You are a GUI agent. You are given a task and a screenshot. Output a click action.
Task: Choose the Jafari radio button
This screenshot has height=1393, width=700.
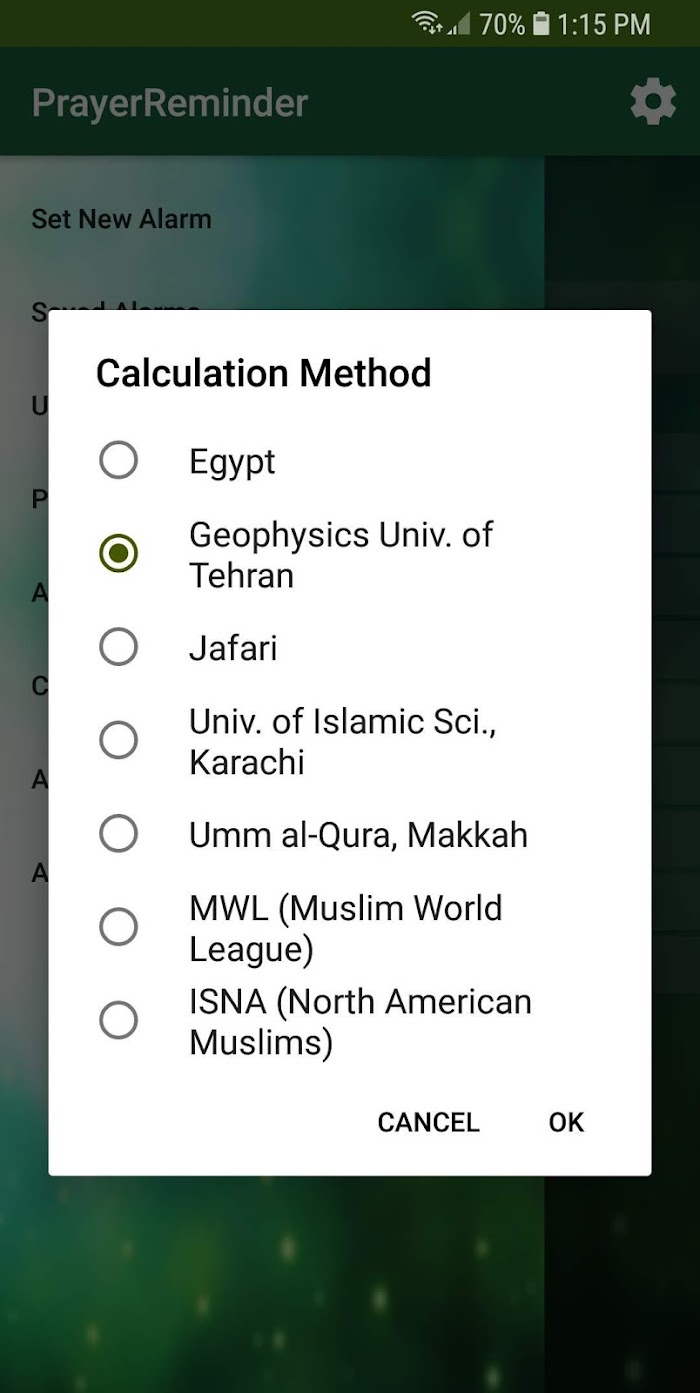tap(118, 647)
